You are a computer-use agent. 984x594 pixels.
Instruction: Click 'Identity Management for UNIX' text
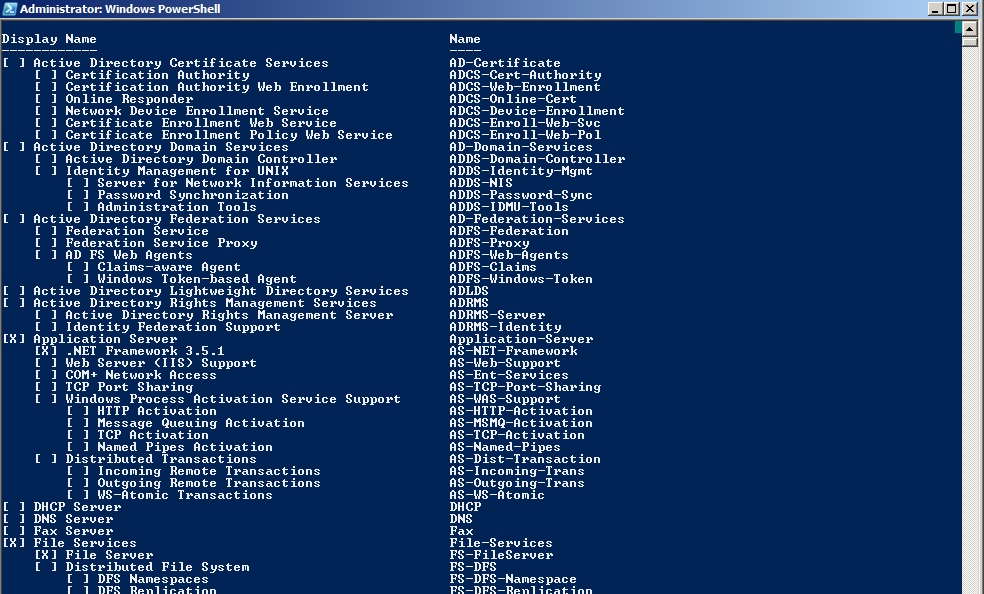pos(178,171)
